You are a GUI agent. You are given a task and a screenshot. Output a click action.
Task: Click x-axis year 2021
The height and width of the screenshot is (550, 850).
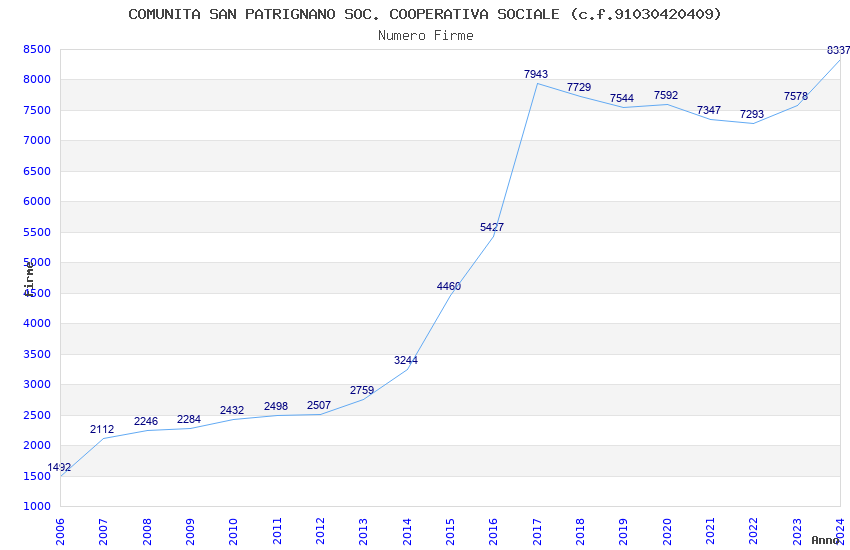click(711, 531)
